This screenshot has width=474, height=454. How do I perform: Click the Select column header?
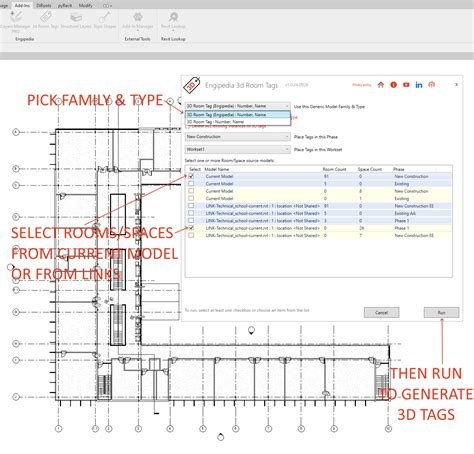point(195,169)
